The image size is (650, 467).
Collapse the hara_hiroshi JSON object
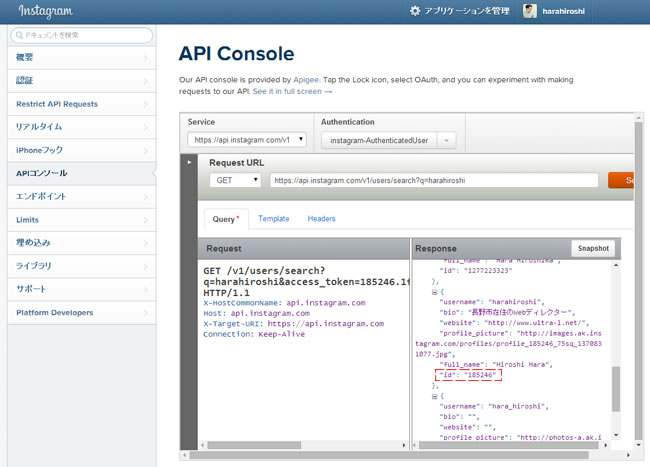coord(434,396)
